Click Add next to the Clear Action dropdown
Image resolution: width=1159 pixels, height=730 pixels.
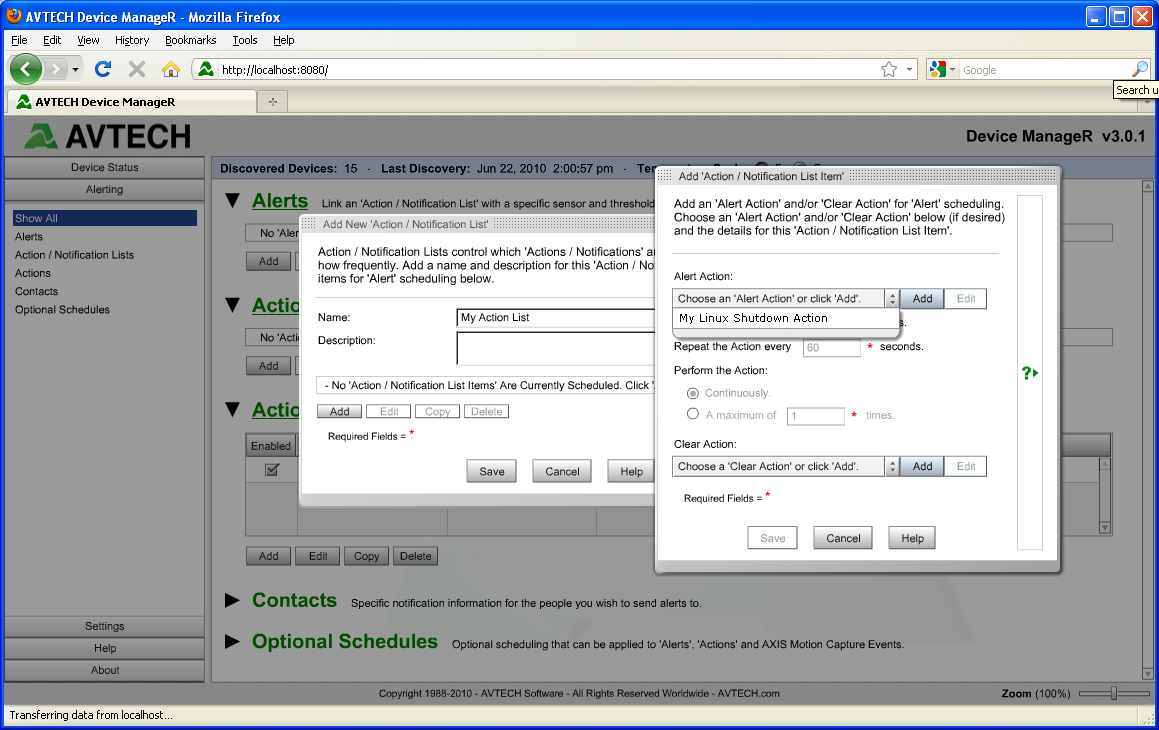(x=922, y=466)
